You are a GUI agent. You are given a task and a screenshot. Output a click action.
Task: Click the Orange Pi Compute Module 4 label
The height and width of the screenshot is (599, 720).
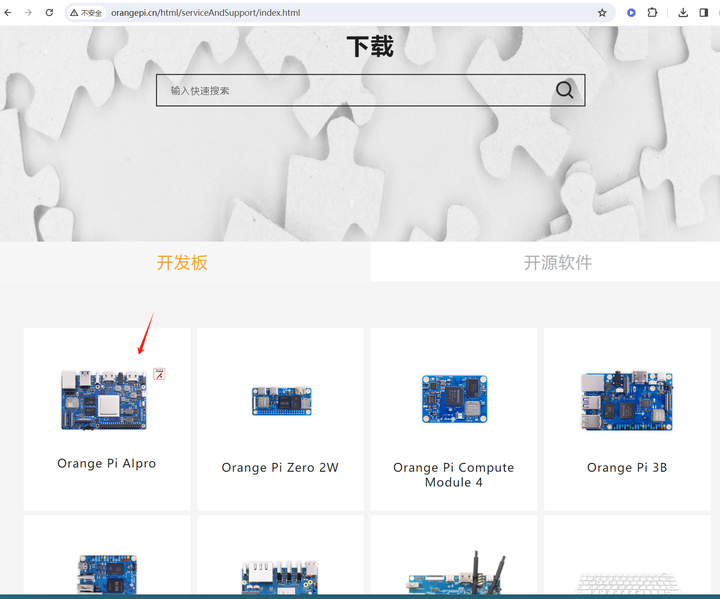pyautogui.click(x=454, y=475)
